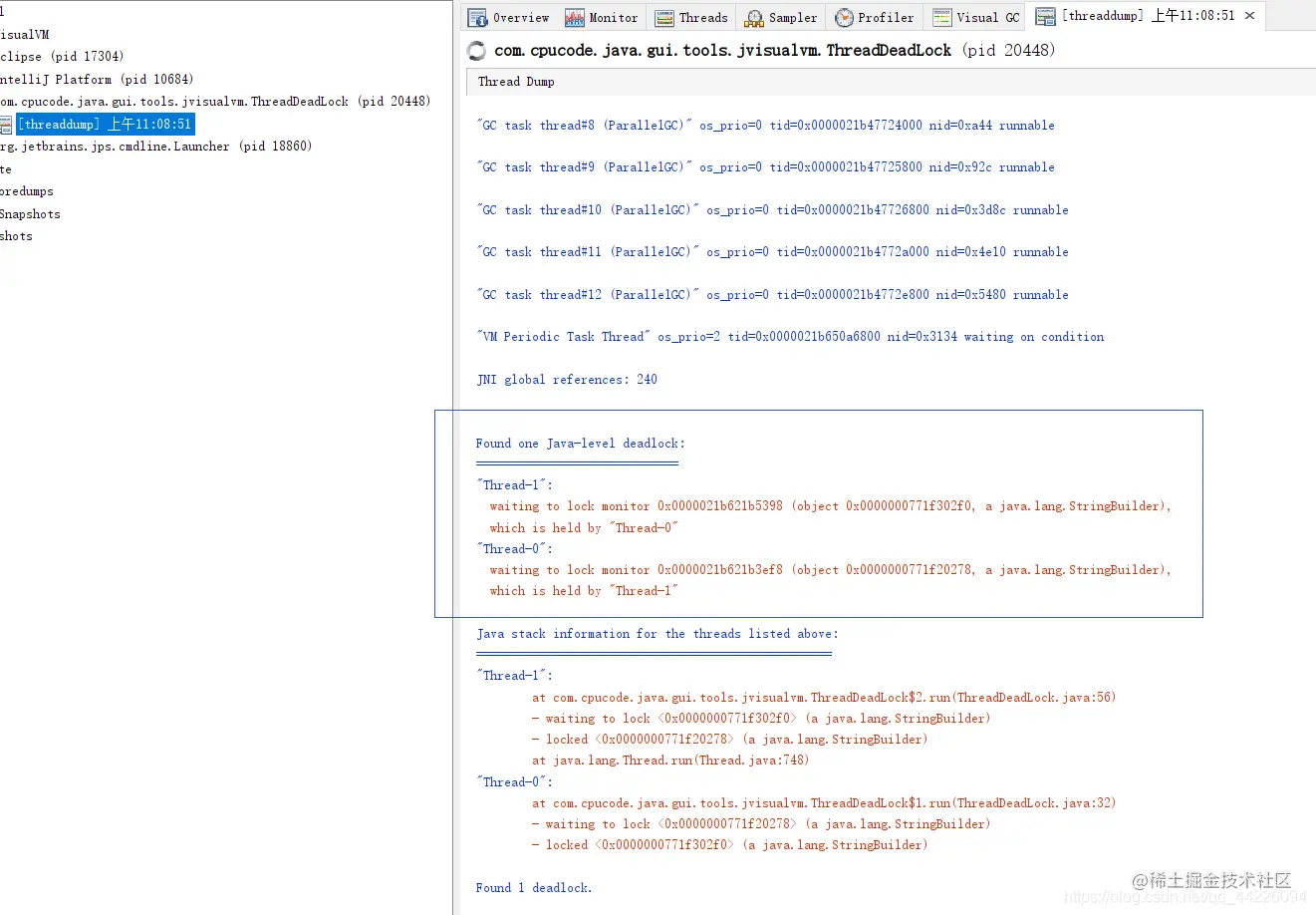Select the IntelliJ Platform (pid 10684) node
Screen dimensions: 1316x915
[97, 79]
